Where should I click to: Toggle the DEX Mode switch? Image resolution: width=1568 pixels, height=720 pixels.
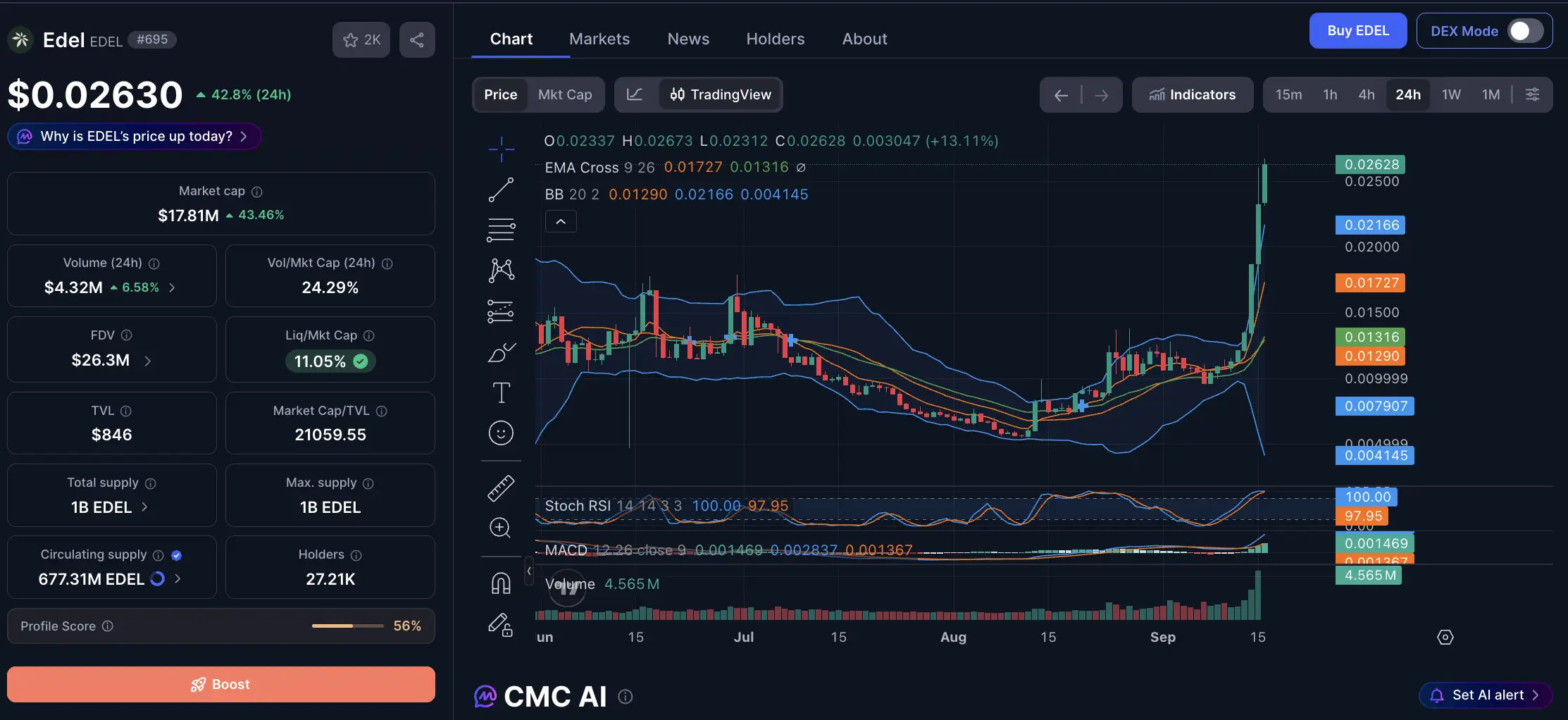[x=1525, y=31]
